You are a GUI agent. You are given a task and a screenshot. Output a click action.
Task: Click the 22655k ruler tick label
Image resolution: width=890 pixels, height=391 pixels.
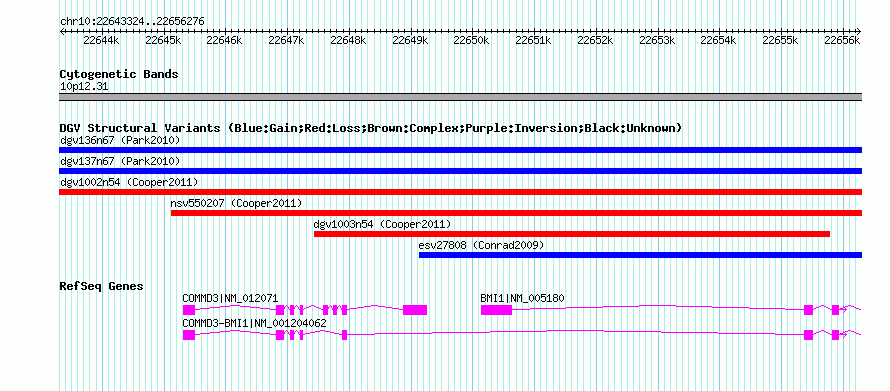pyautogui.click(x=780, y=40)
